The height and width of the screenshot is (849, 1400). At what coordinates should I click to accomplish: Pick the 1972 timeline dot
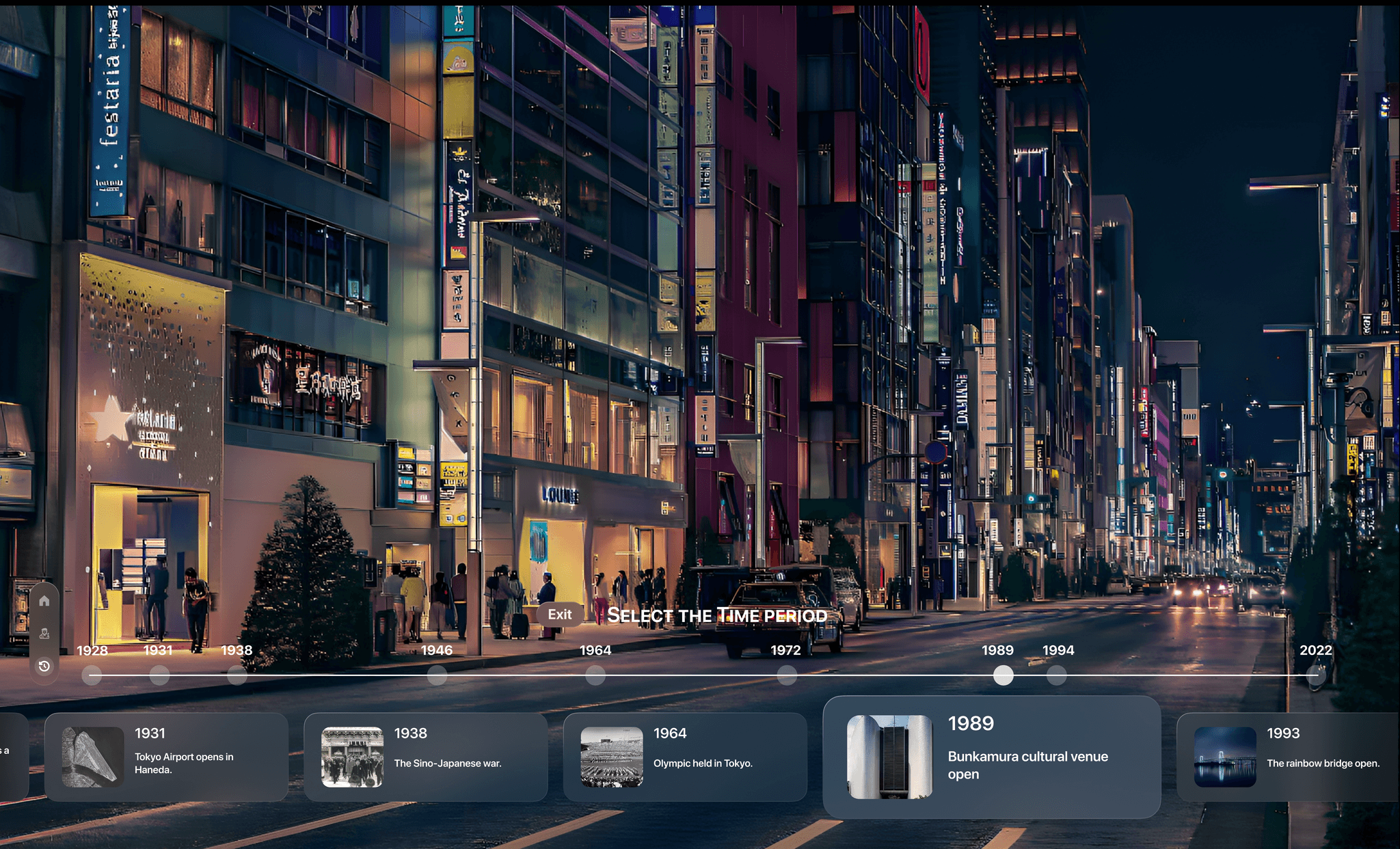click(x=787, y=675)
